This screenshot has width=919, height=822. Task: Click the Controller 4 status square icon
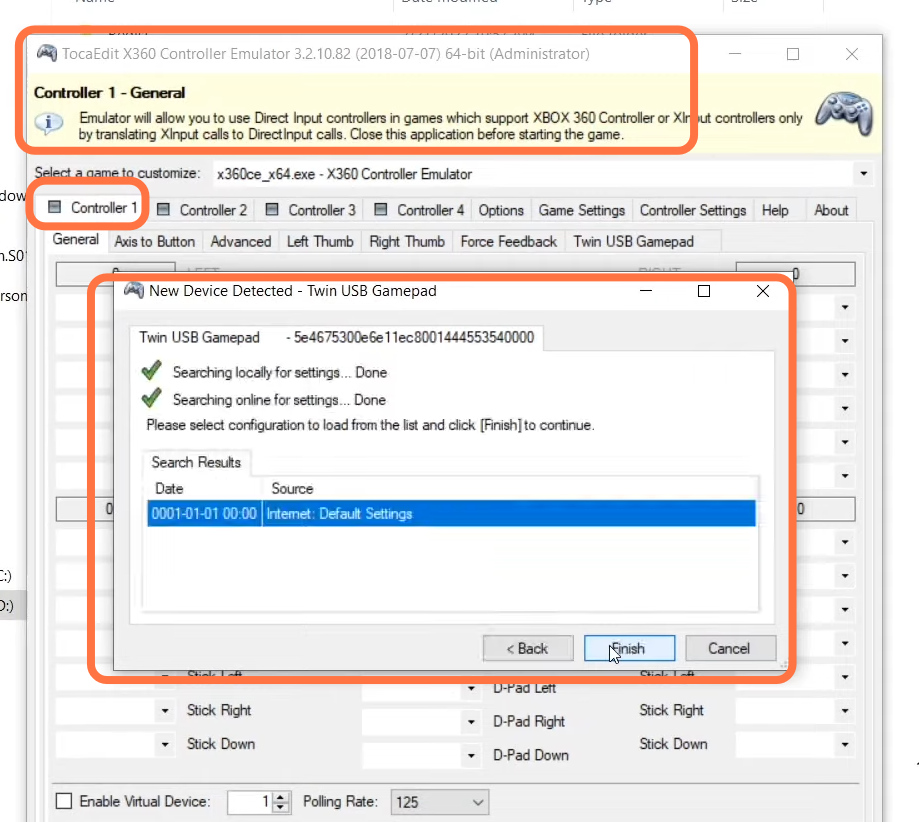click(380, 209)
